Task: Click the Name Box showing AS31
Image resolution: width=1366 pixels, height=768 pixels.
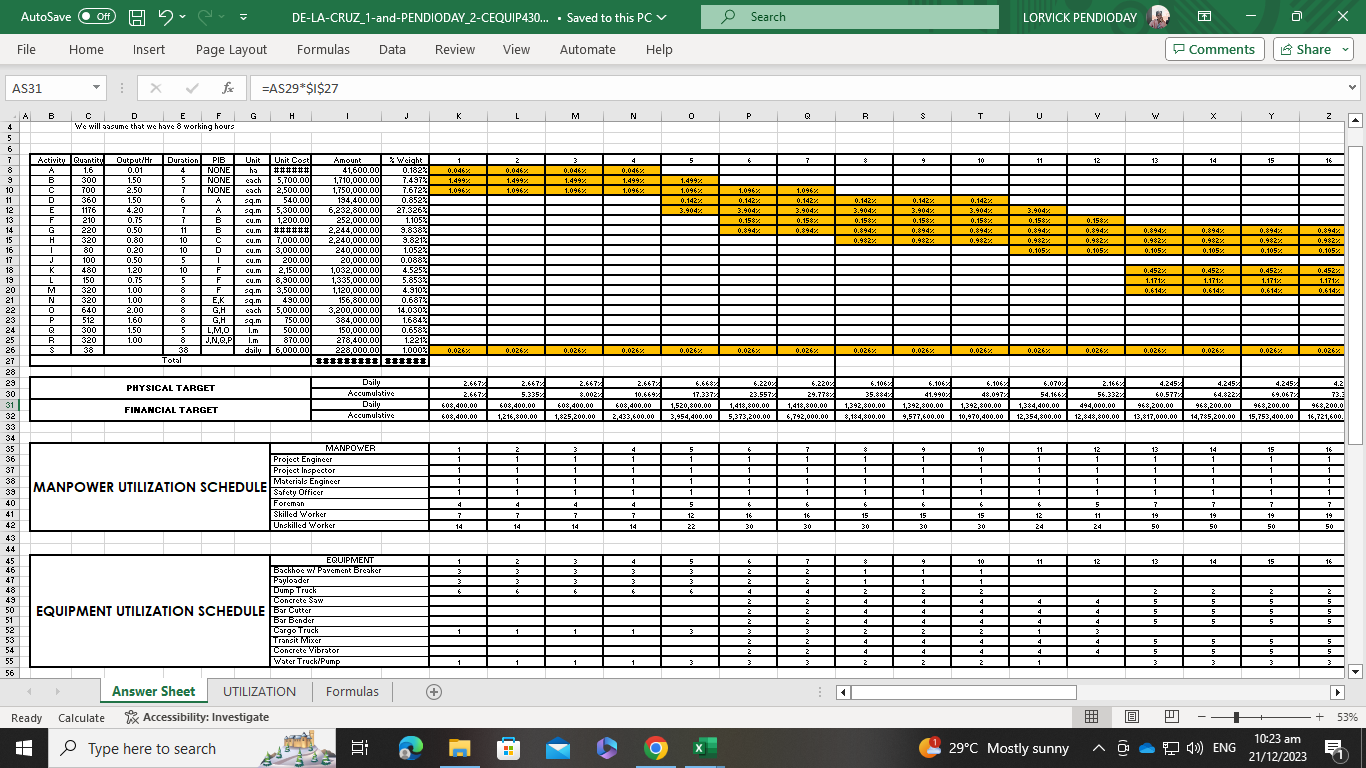Action: pos(47,88)
